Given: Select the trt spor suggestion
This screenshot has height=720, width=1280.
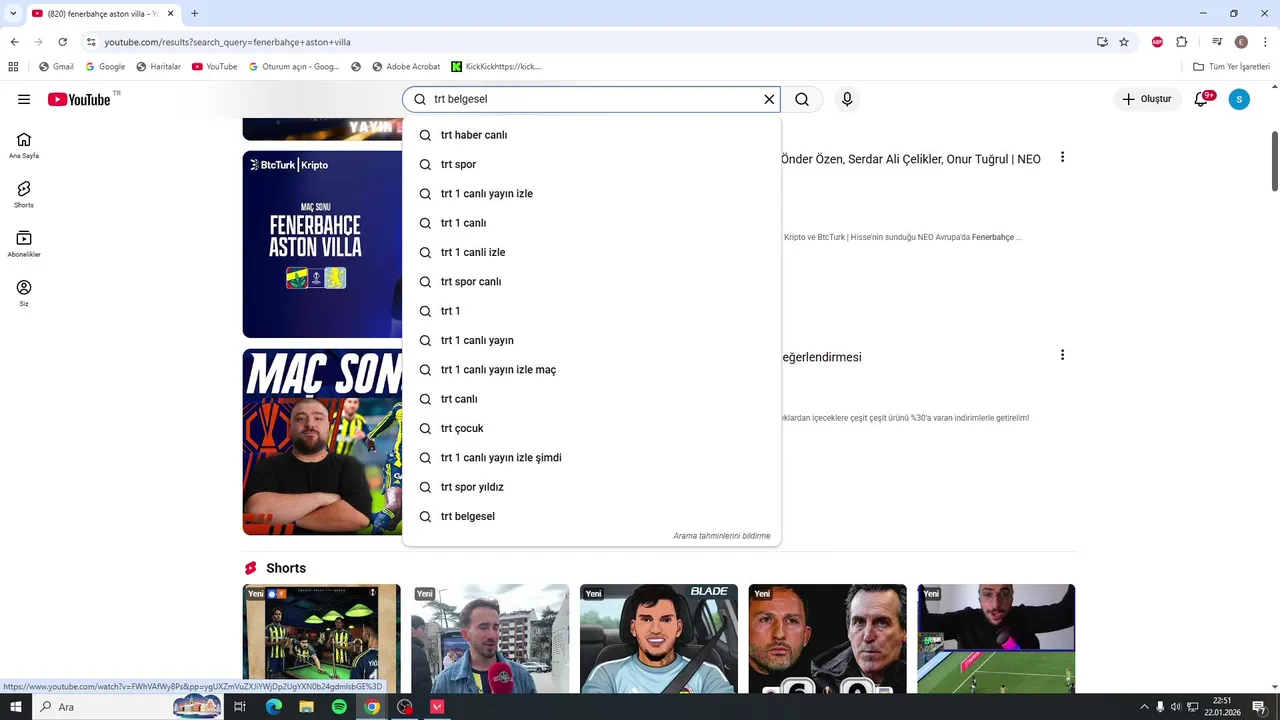Looking at the screenshot, I should click(x=591, y=164).
